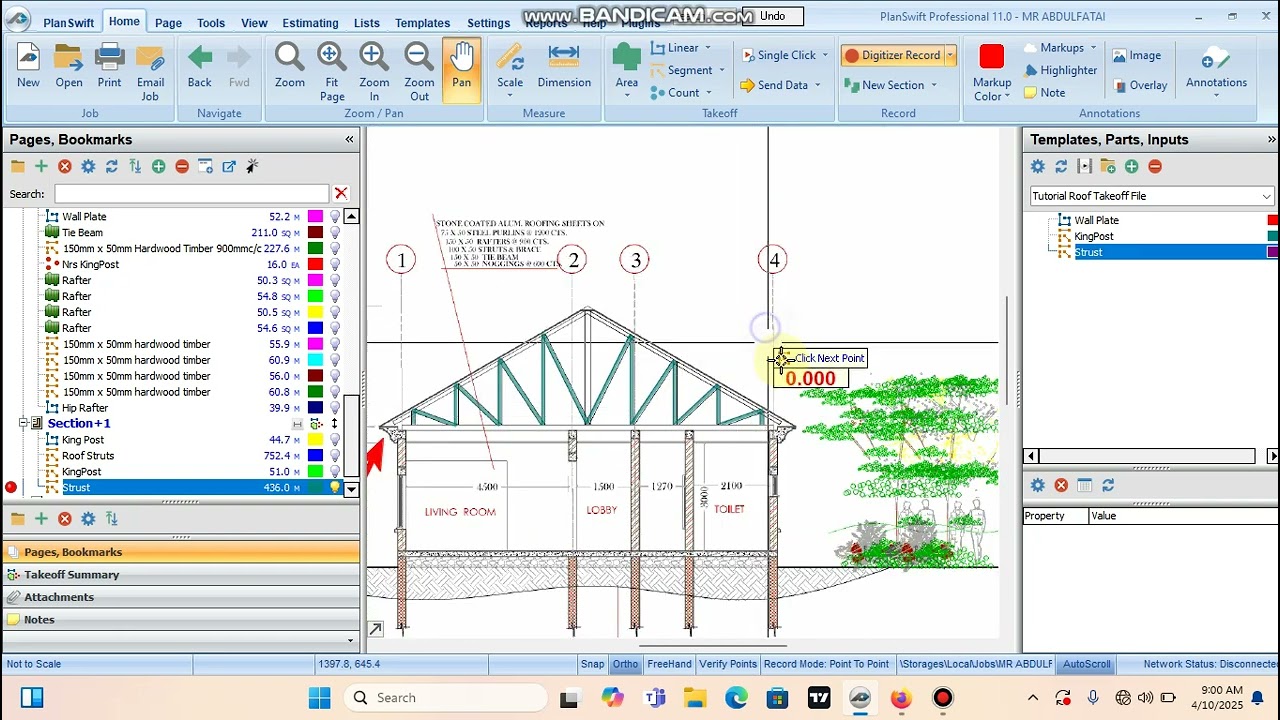Click red color swatch of Nrs KingPost row
The height and width of the screenshot is (720, 1280).
(x=315, y=265)
